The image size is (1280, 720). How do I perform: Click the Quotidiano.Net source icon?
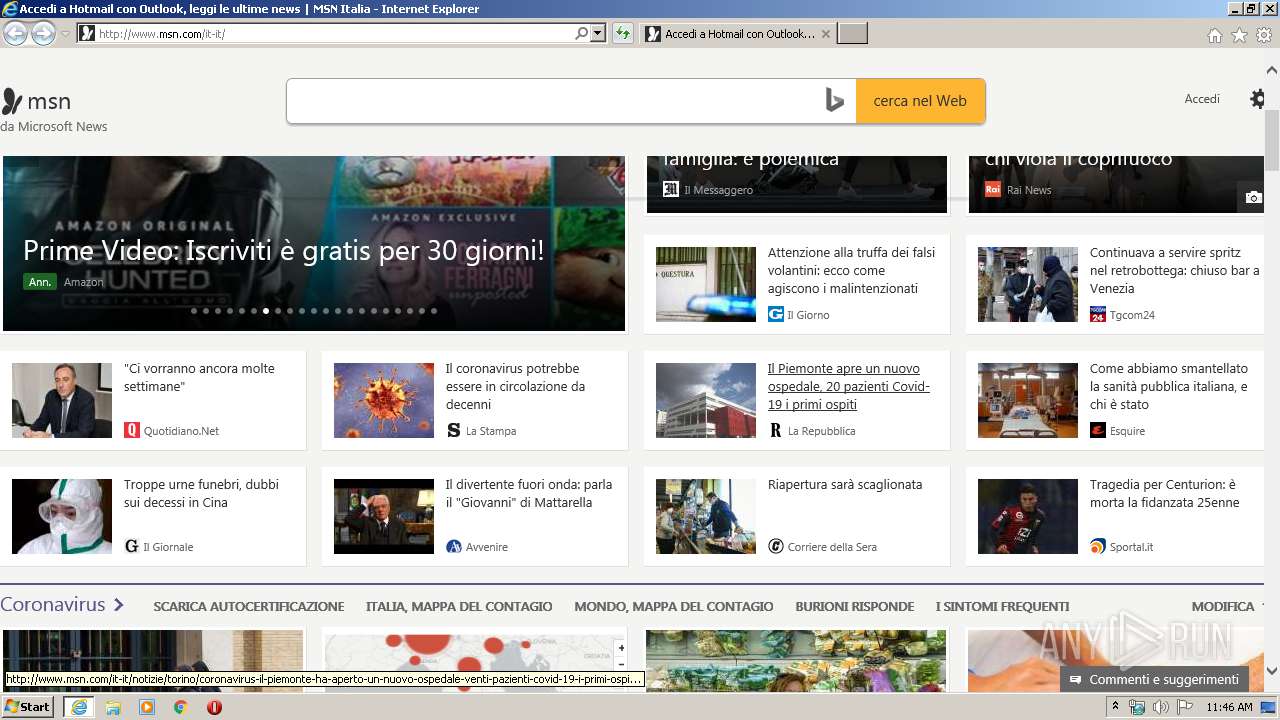pyautogui.click(x=132, y=430)
